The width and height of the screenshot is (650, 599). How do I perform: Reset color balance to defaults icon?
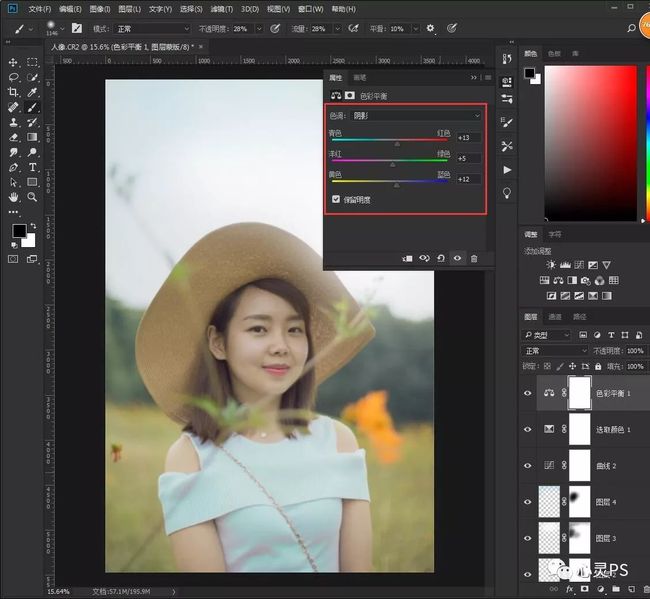coord(441,259)
